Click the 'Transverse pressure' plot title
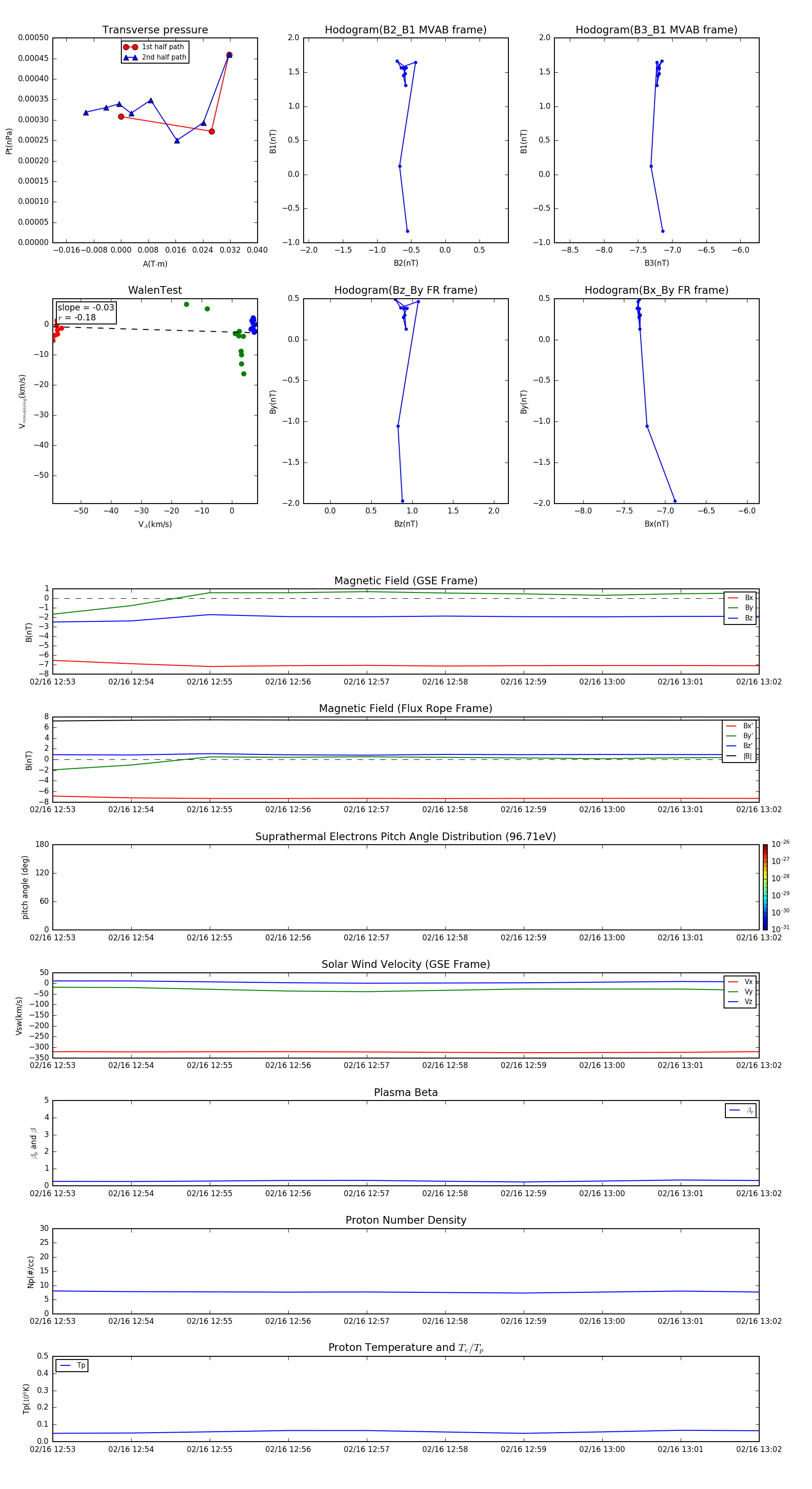This screenshot has height=1489, width=812. [x=155, y=30]
